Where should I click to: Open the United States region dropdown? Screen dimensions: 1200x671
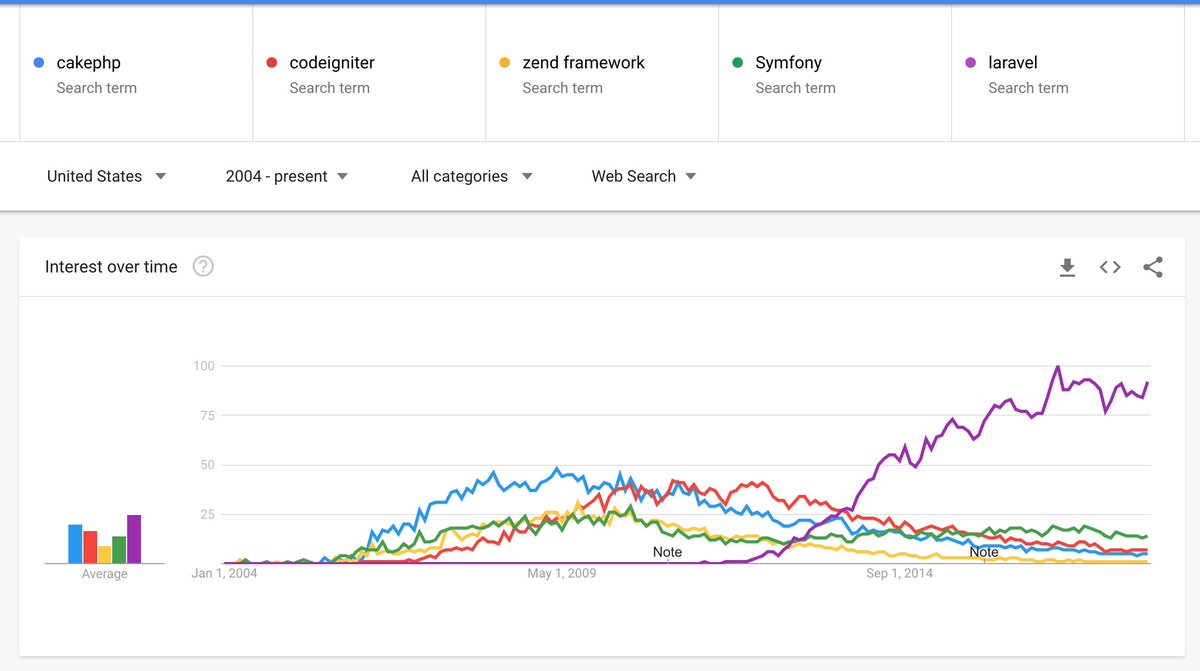pyautogui.click(x=106, y=177)
